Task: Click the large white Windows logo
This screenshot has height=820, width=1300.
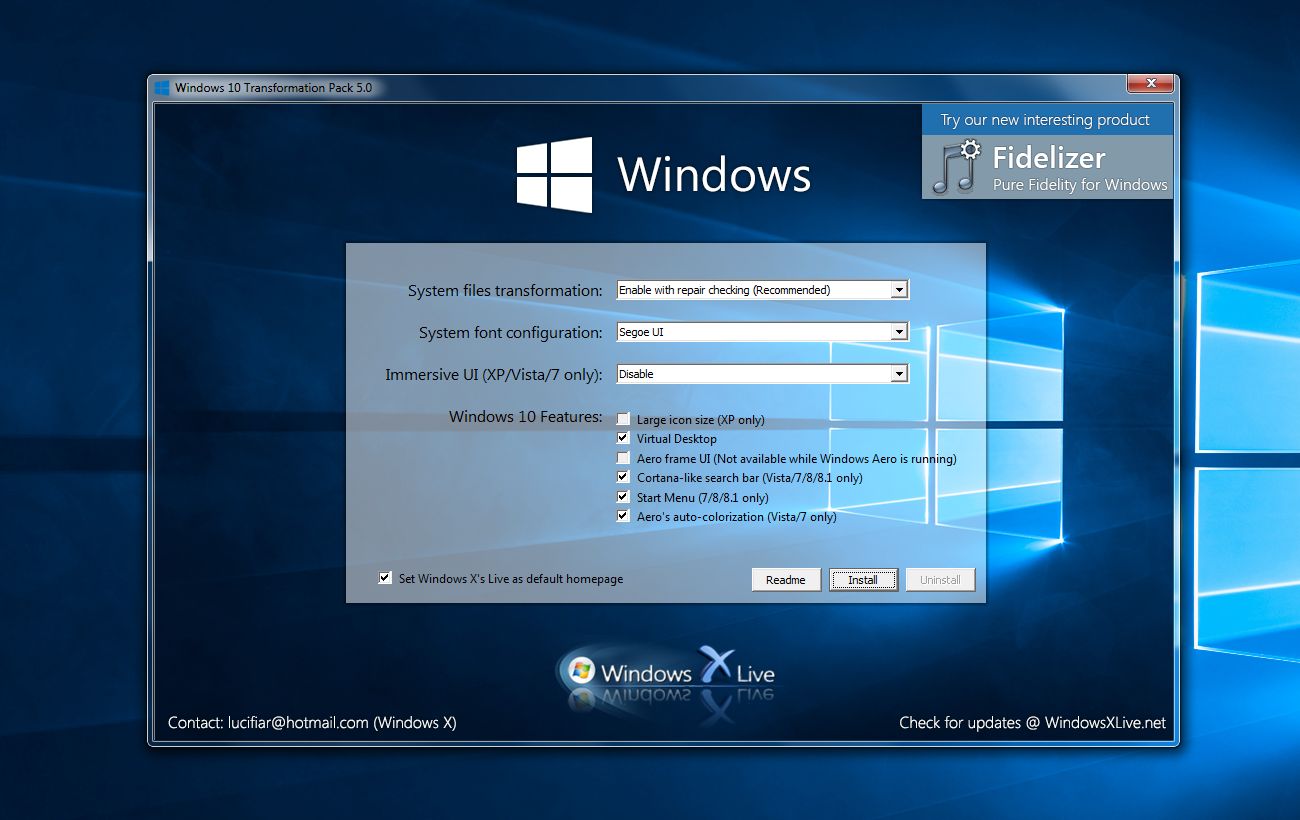Action: (554, 175)
